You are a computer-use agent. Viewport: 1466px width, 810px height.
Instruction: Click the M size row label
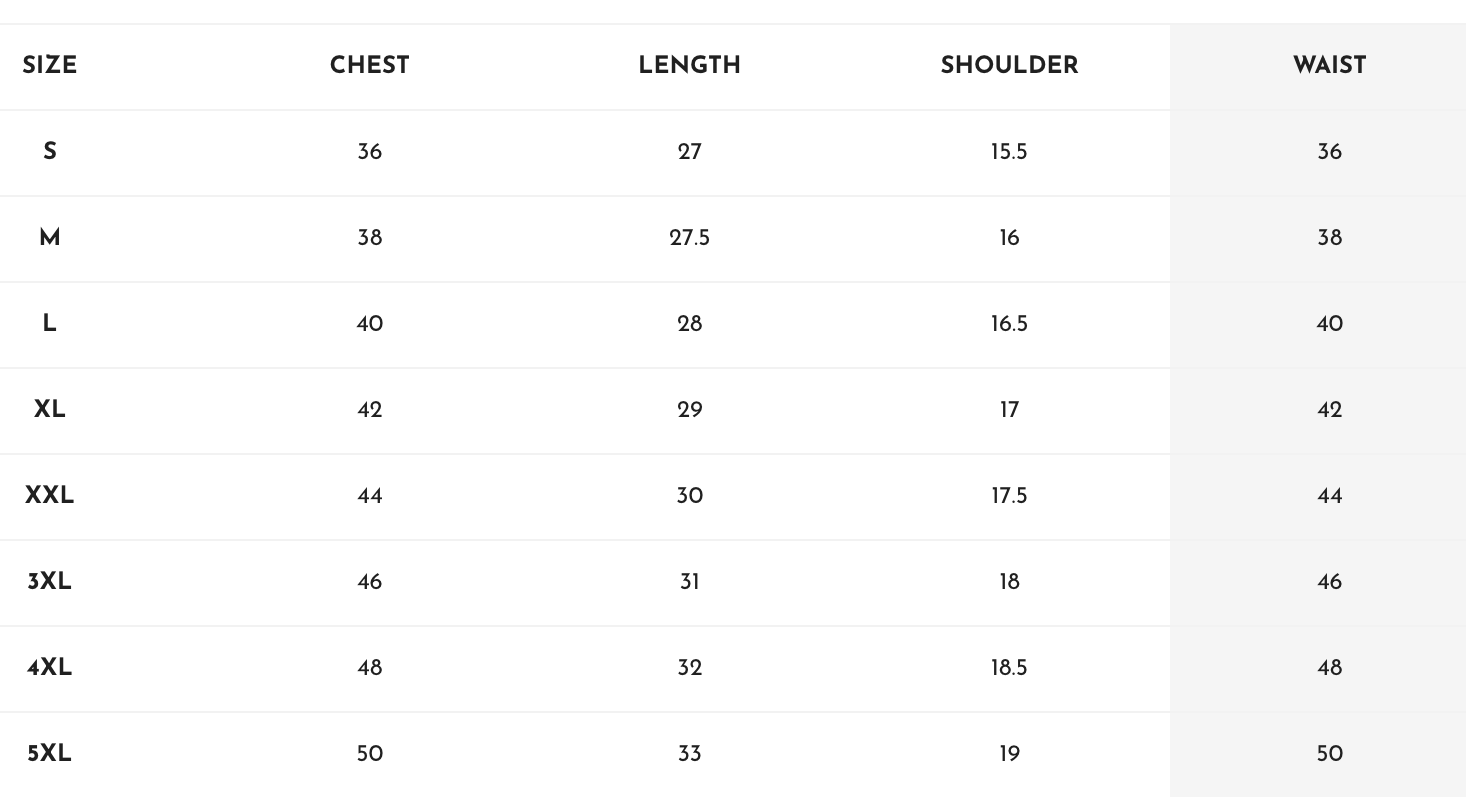[x=49, y=238]
